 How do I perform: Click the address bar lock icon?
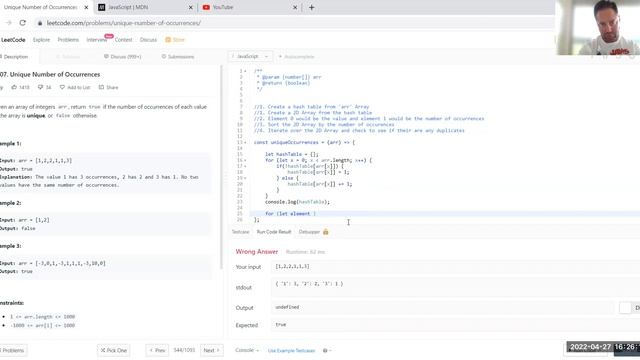(40, 23)
